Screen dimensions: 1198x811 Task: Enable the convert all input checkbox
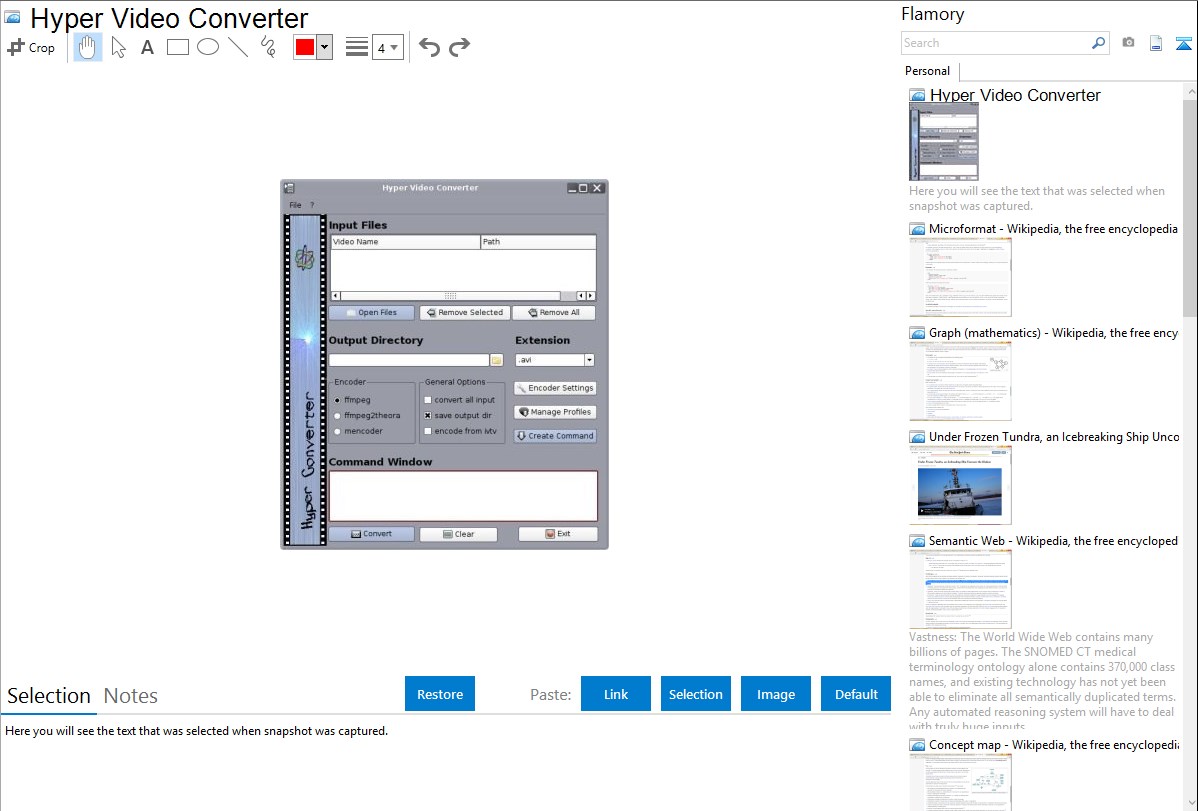[x=428, y=400]
